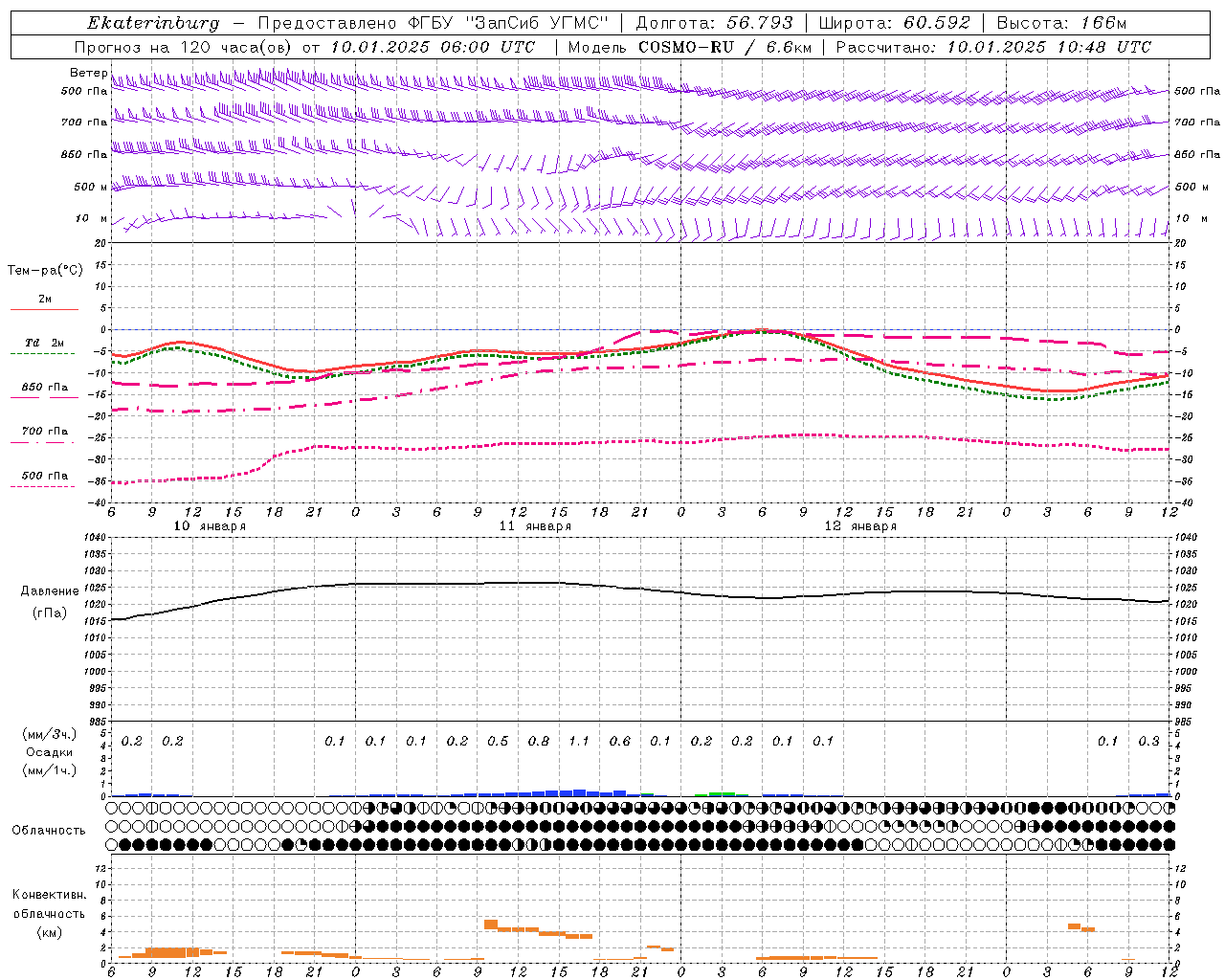Click the '(км)' convective cloud unit
Screen dimensions: 1225x980
(x=49, y=932)
